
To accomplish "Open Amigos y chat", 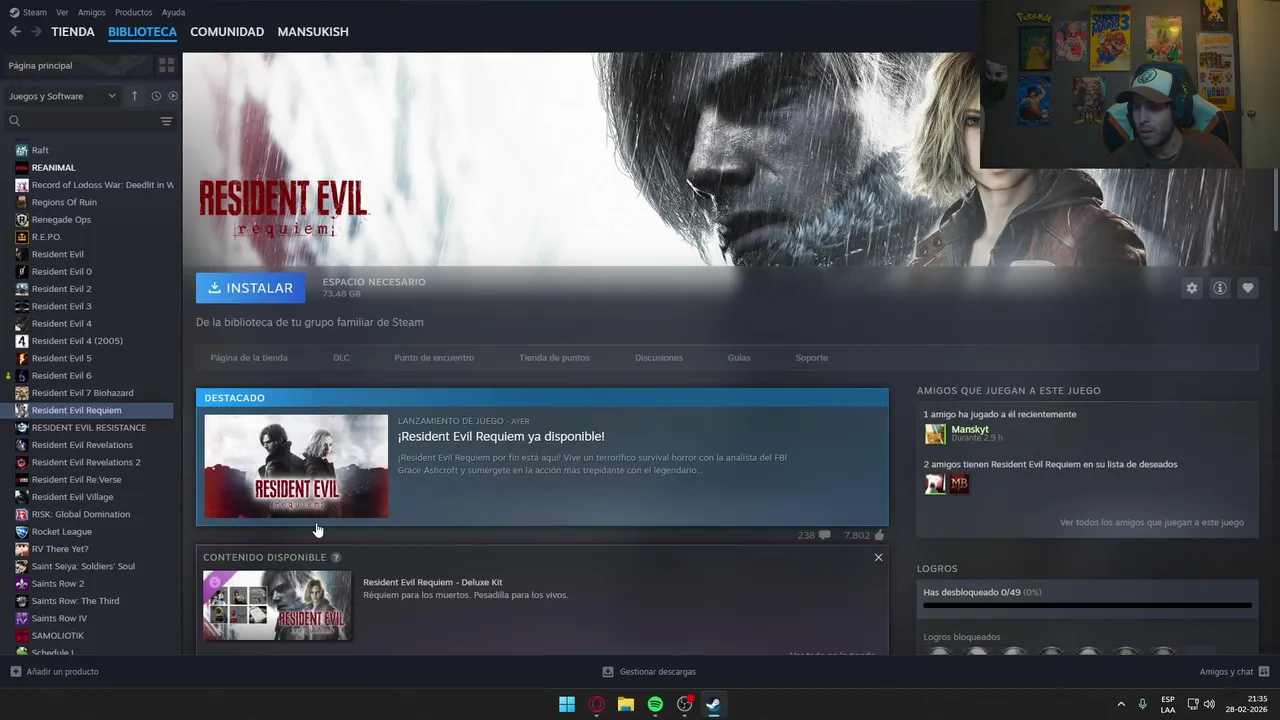I will (1234, 671).
